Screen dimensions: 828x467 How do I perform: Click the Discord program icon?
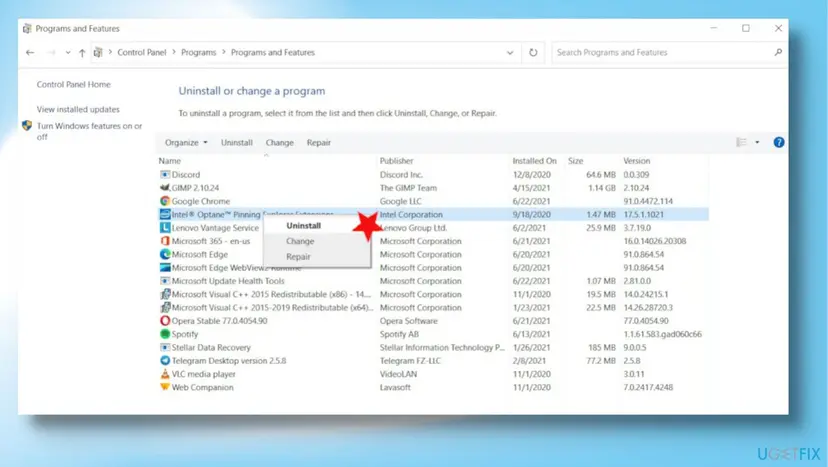(165, 174)
